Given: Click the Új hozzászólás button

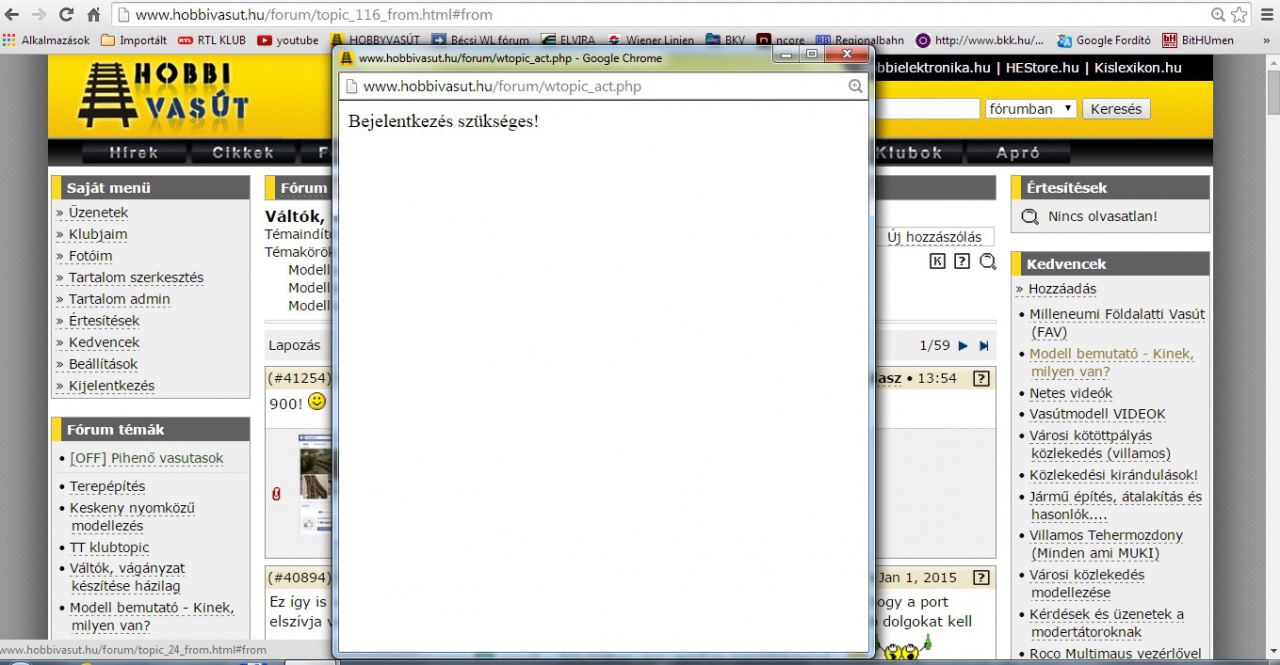Looking at the screenshot, I should (x=934, y=237).
